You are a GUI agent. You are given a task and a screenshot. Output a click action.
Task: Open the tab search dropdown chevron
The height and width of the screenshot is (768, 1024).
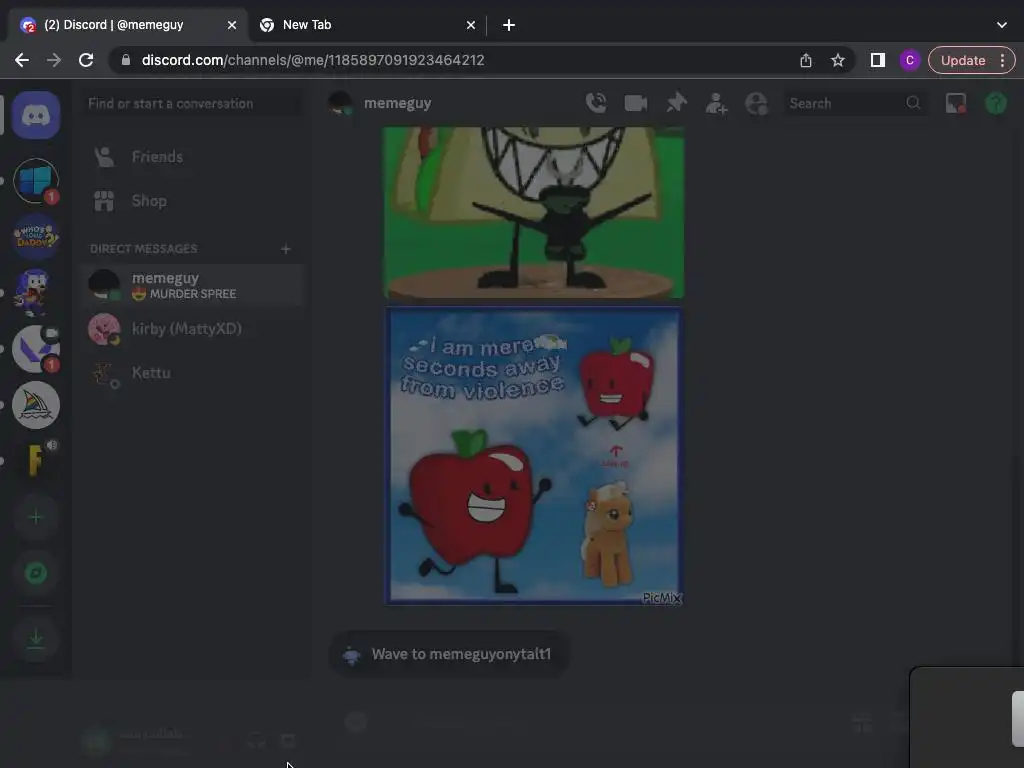click(x=1002, y=25)
